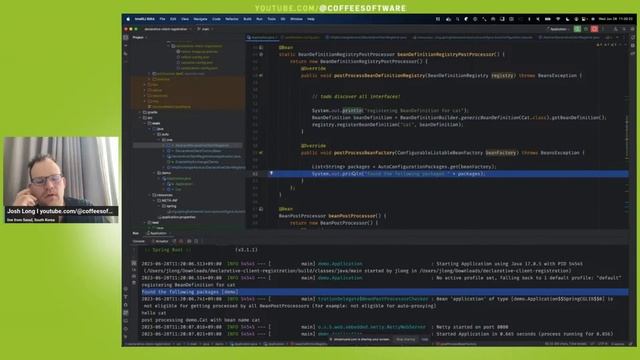Click the 'todo discover all interfaces' comment
Viewport: 640px width, 360px height.
tap(356, 97)
